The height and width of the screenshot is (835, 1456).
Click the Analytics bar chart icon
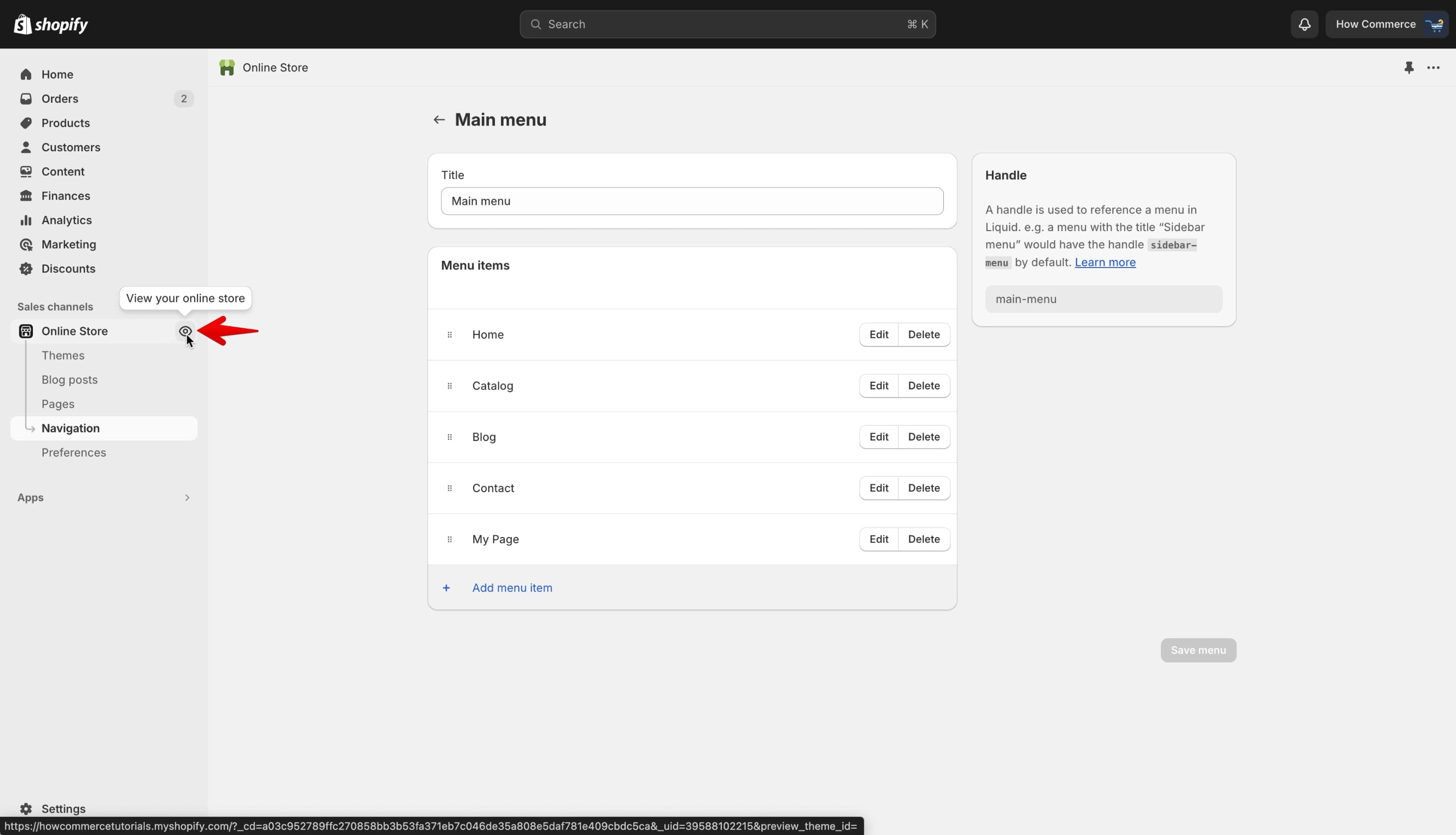26,220
